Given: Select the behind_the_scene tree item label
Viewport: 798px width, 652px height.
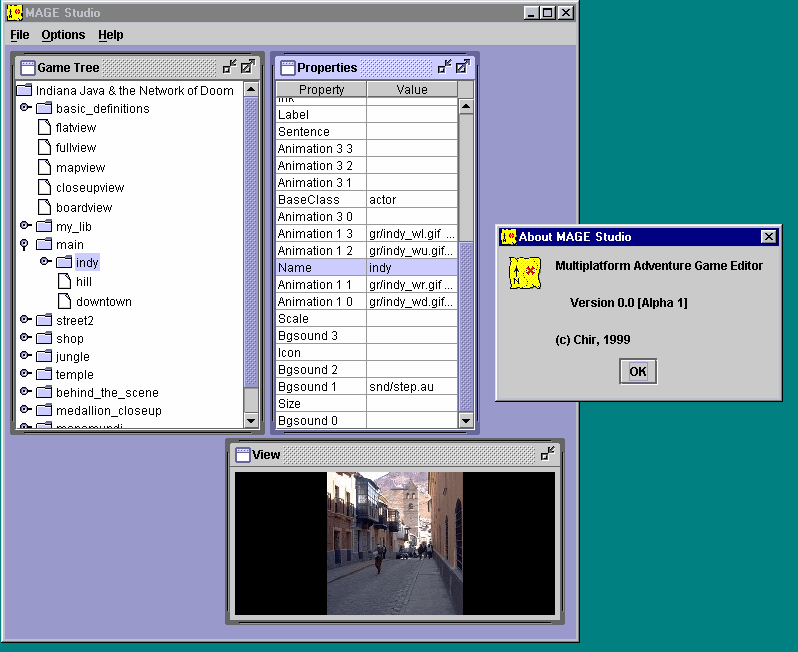Looking at the screenshot, I should (107, 392).
